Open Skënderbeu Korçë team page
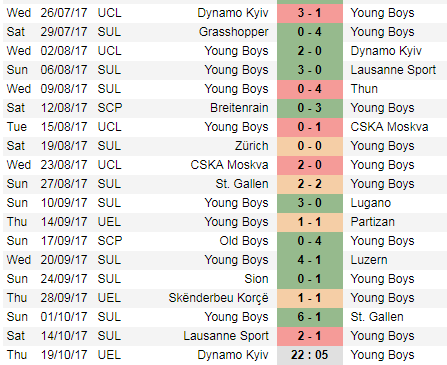Image resolution: width=447 pixels, height=365 pixels. pos(218,298)
